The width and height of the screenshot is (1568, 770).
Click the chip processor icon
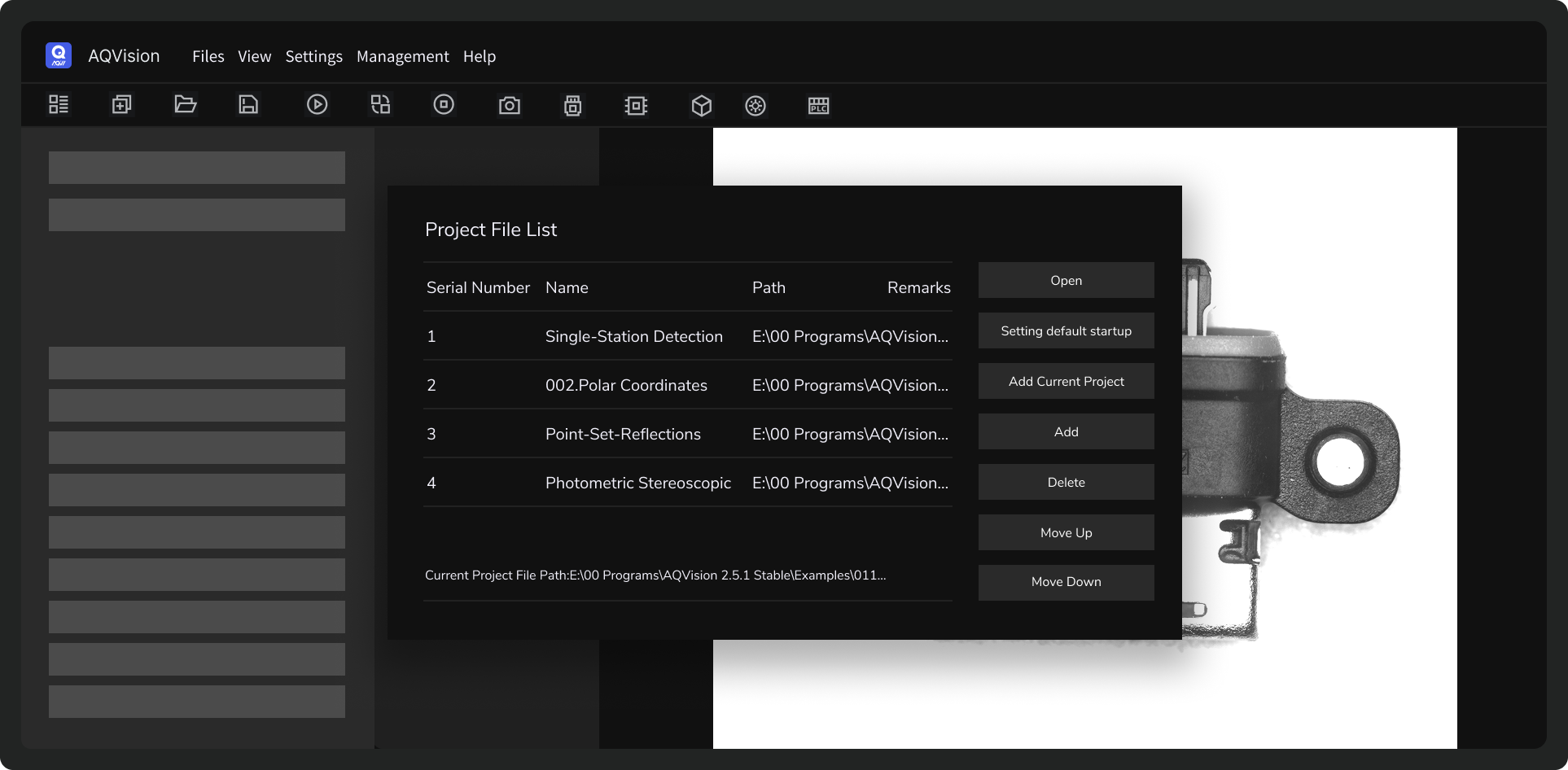point(636,106)
